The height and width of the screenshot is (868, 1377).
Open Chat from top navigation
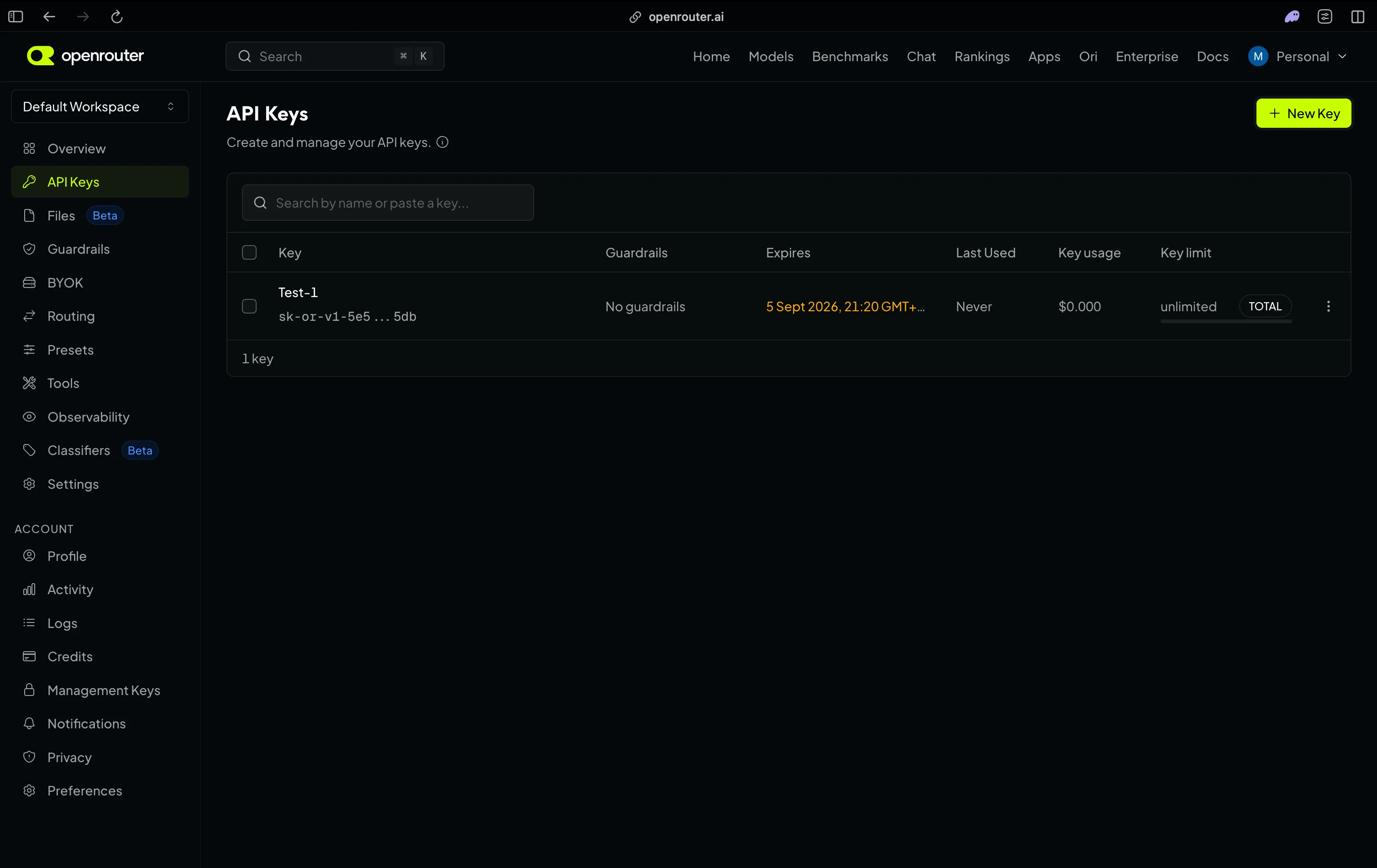pos(921,56)
